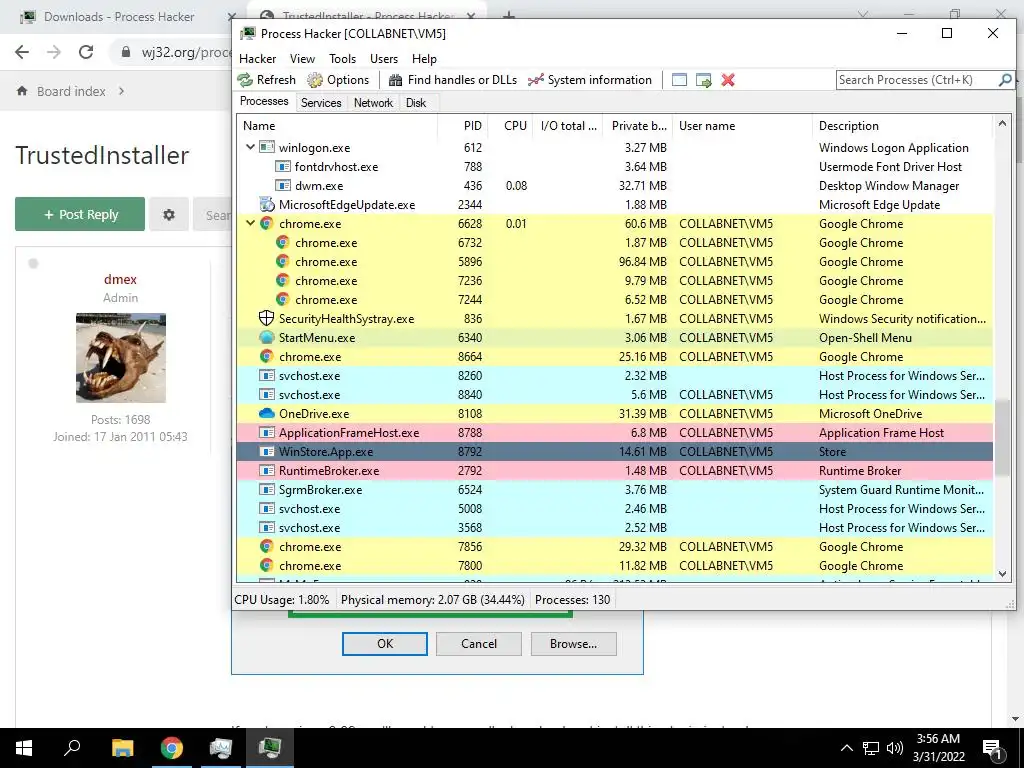Sort by the Private bytes column header
The width and height of the screenshot is (1024, 768).
[x=639, y=126]
